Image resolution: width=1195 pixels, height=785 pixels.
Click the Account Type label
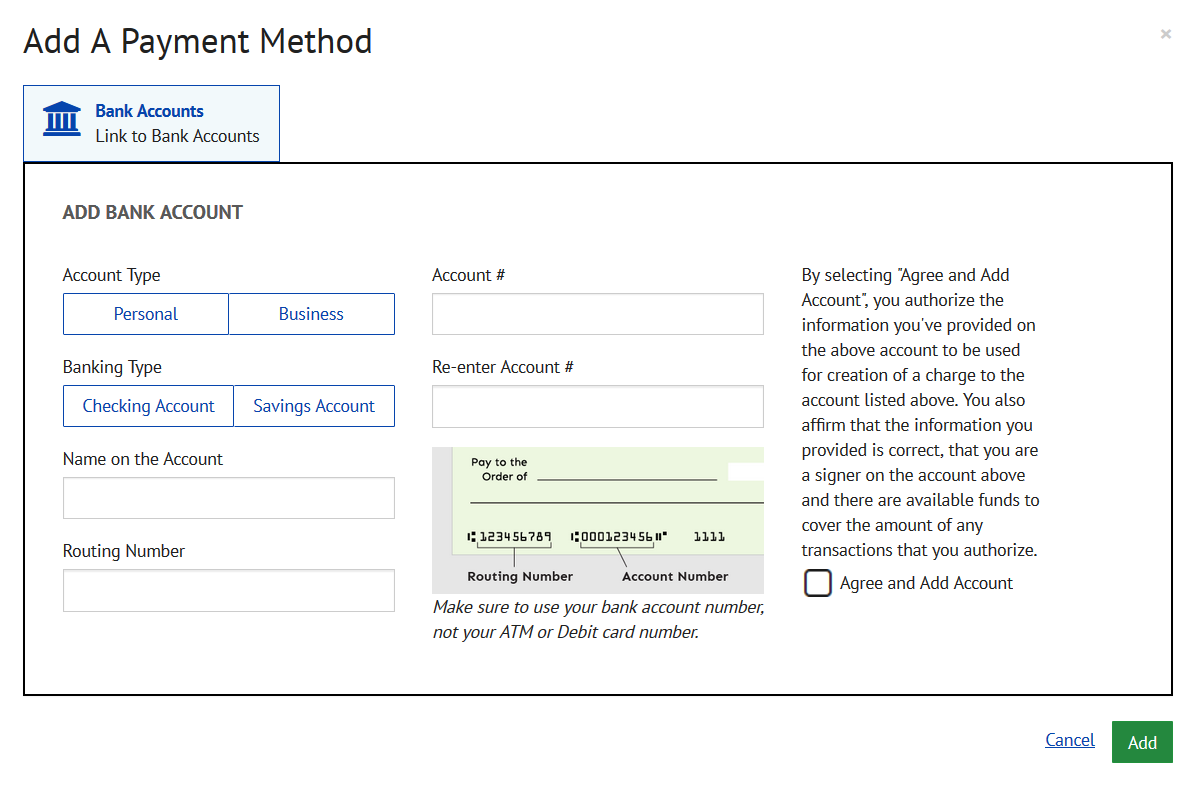pyautogui.click(x=111, y=275)
